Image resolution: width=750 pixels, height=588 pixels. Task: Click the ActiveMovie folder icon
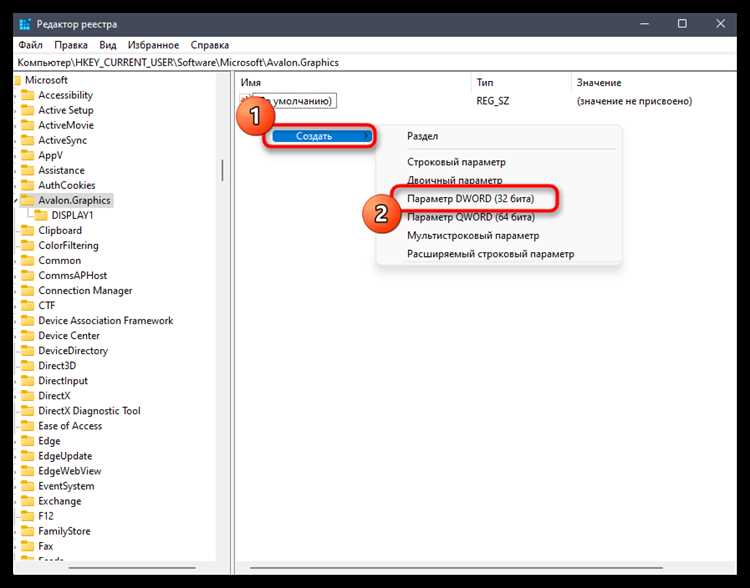[x=28, y=125]
